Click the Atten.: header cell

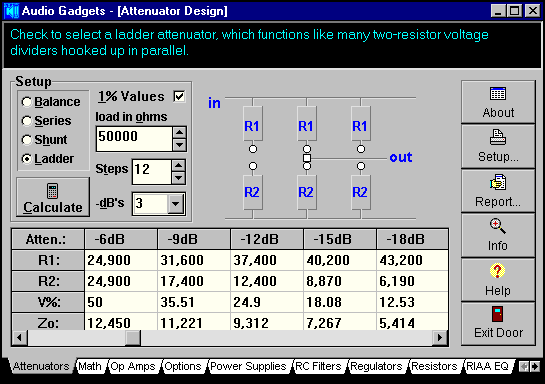[48, 239]
